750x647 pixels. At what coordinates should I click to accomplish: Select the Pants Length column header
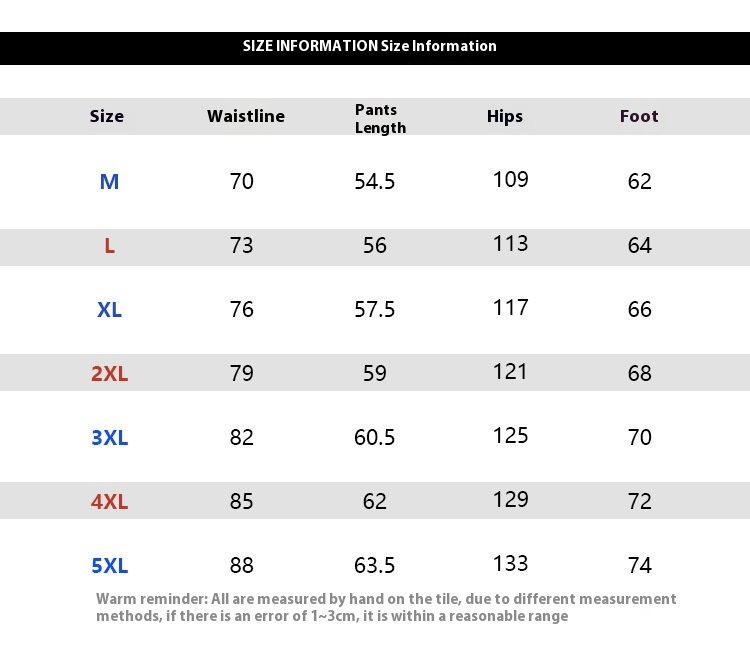[x=380, y=118]
